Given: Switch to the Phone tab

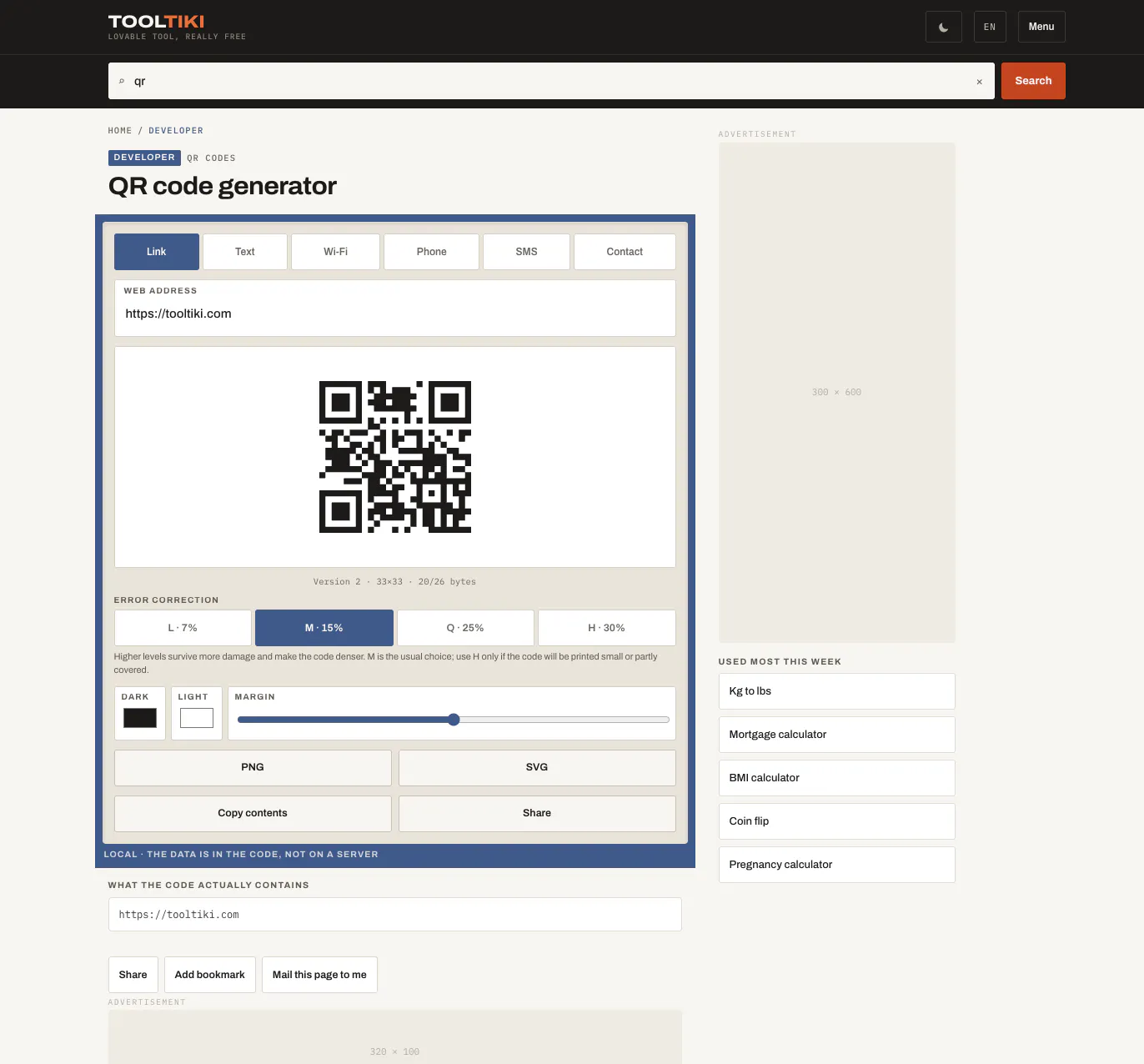Looking at the screenshot, I should pyautogui.click(x=432, y=252).
